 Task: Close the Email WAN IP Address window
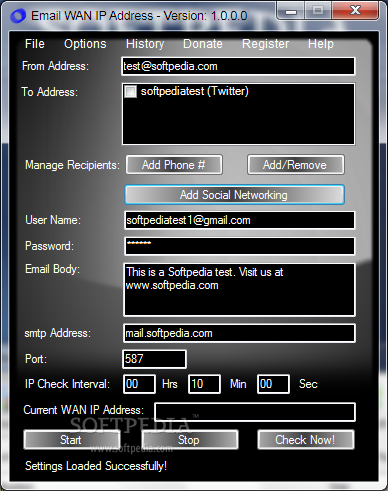355,11
